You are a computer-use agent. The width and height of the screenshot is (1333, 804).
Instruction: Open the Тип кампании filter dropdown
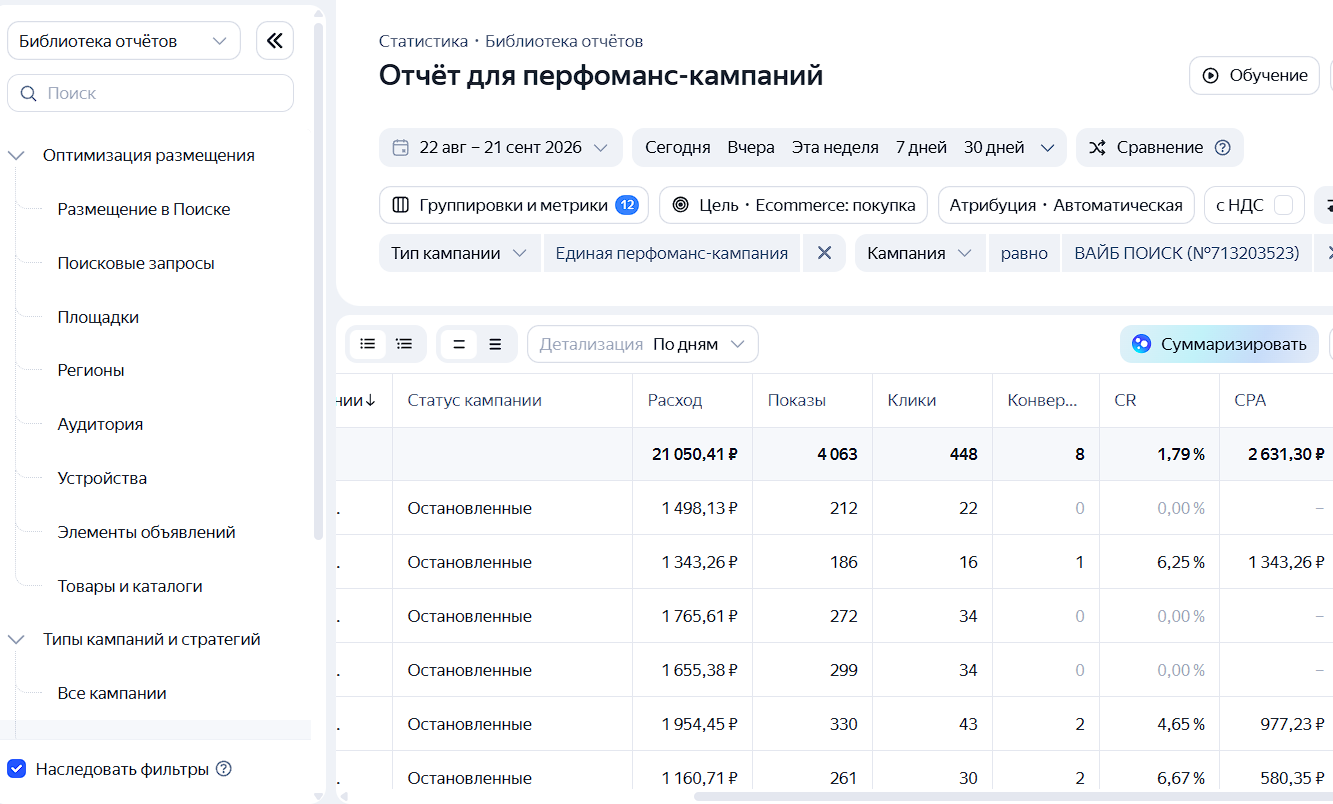(459, 253)
